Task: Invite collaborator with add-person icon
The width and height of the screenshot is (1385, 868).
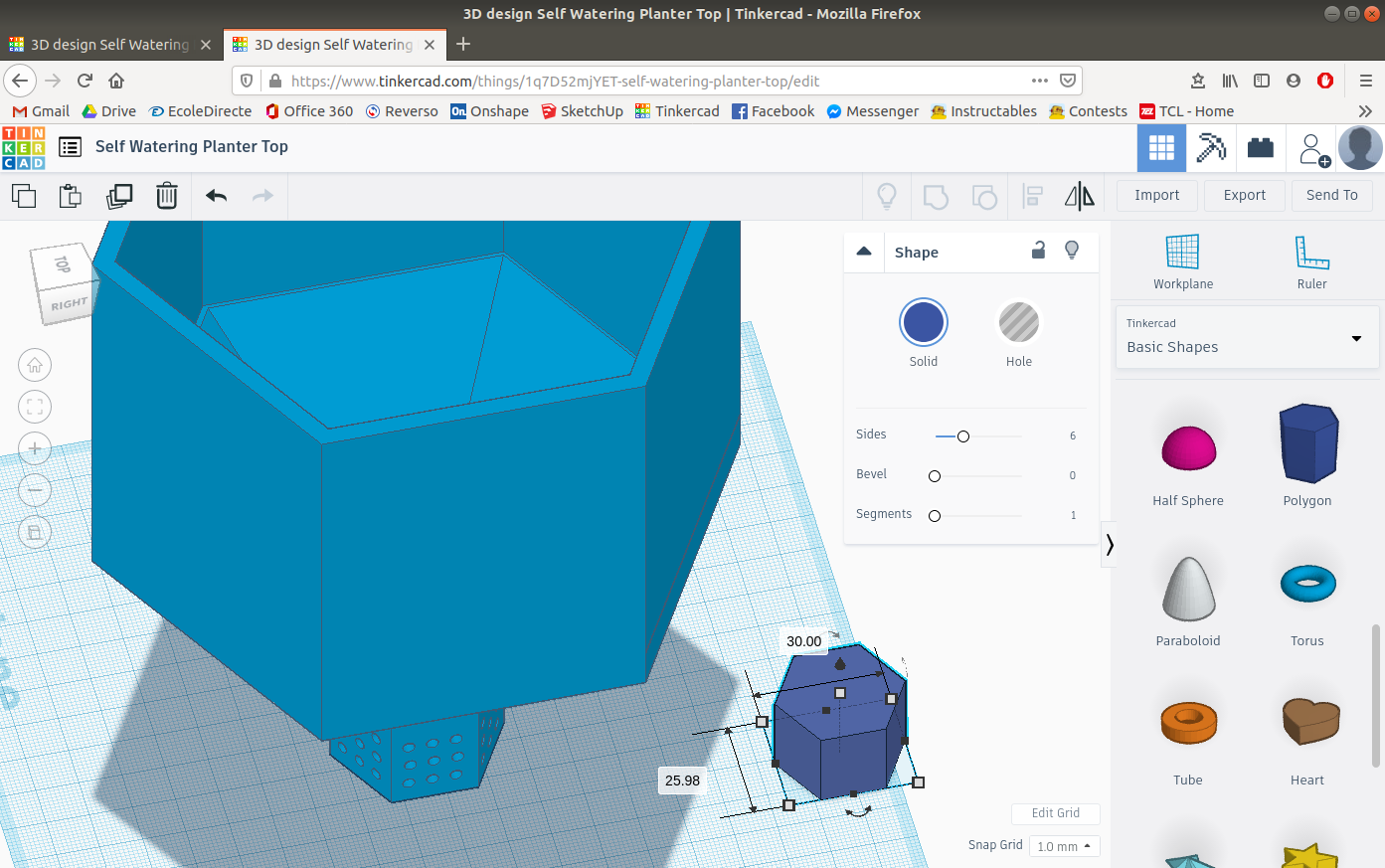Action: point(1313,149)
